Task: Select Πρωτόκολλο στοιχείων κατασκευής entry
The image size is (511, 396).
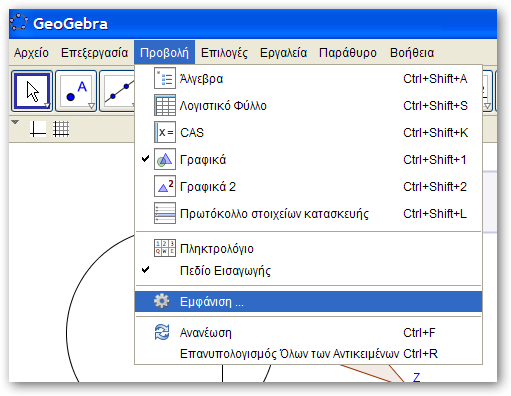Action: point(308,213)
